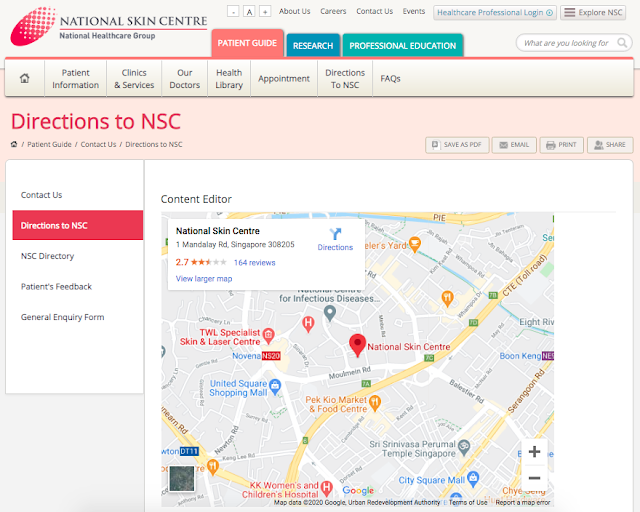Screen dimensions: 640x512
Task: Click the Directions arrow icon in map card
Action: click(x=335, y=234)
